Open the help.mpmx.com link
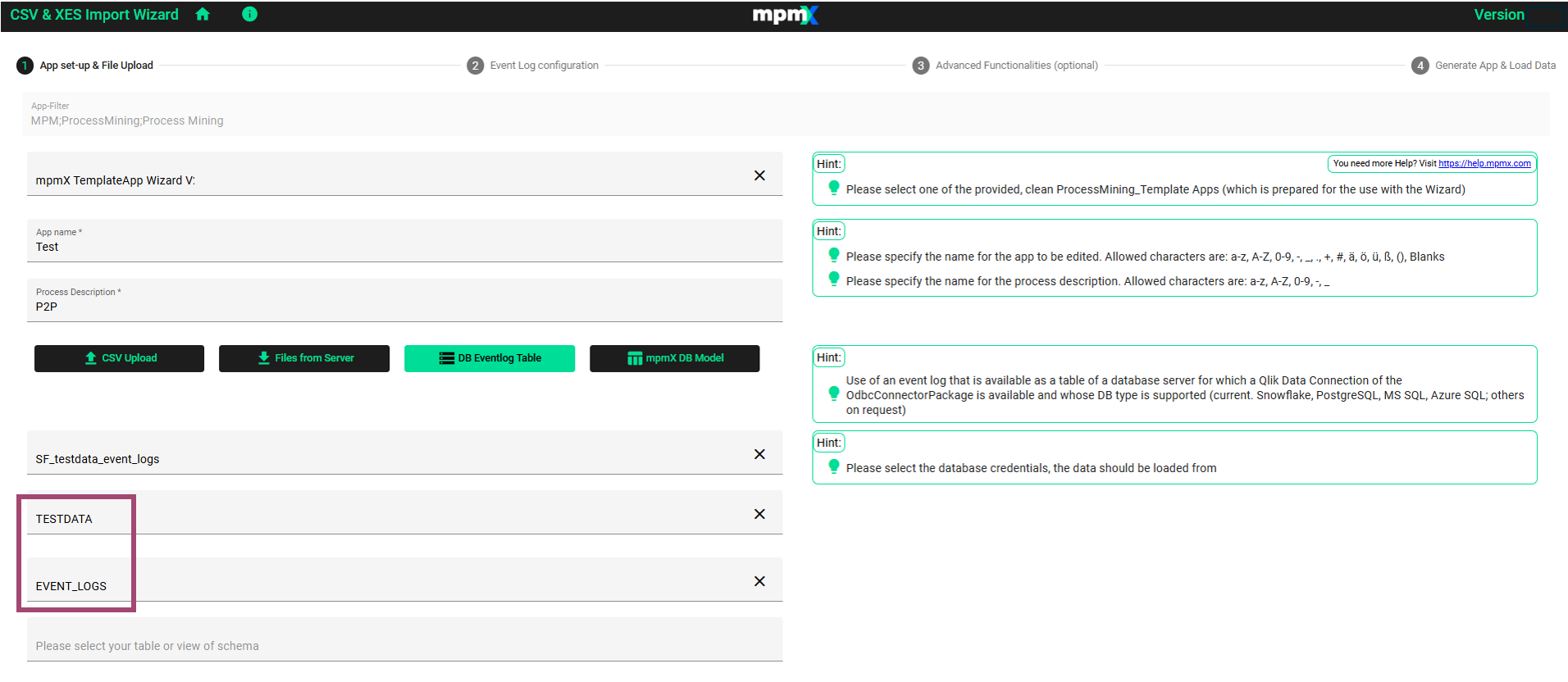Screen dimensions: 1568x682 [x=1484, y=164]
